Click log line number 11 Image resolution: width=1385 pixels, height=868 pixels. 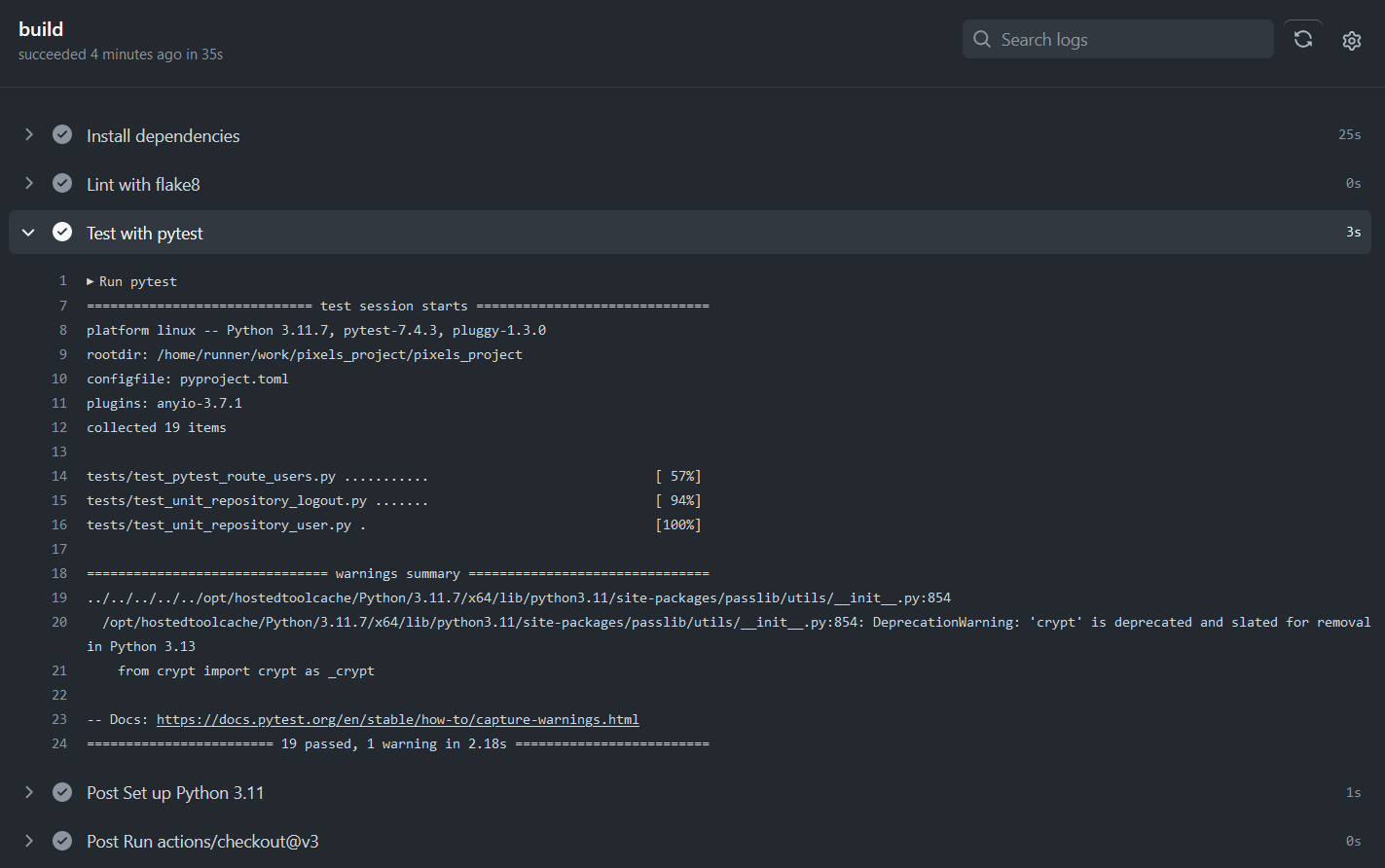tap(59, 403)
